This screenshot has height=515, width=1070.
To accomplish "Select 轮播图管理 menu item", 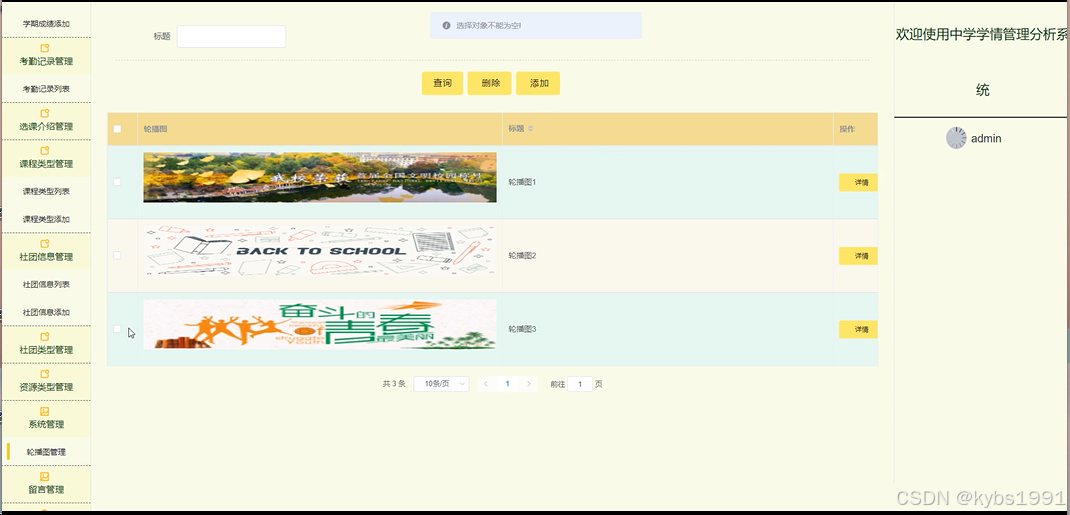I will [x=46, y=452].
